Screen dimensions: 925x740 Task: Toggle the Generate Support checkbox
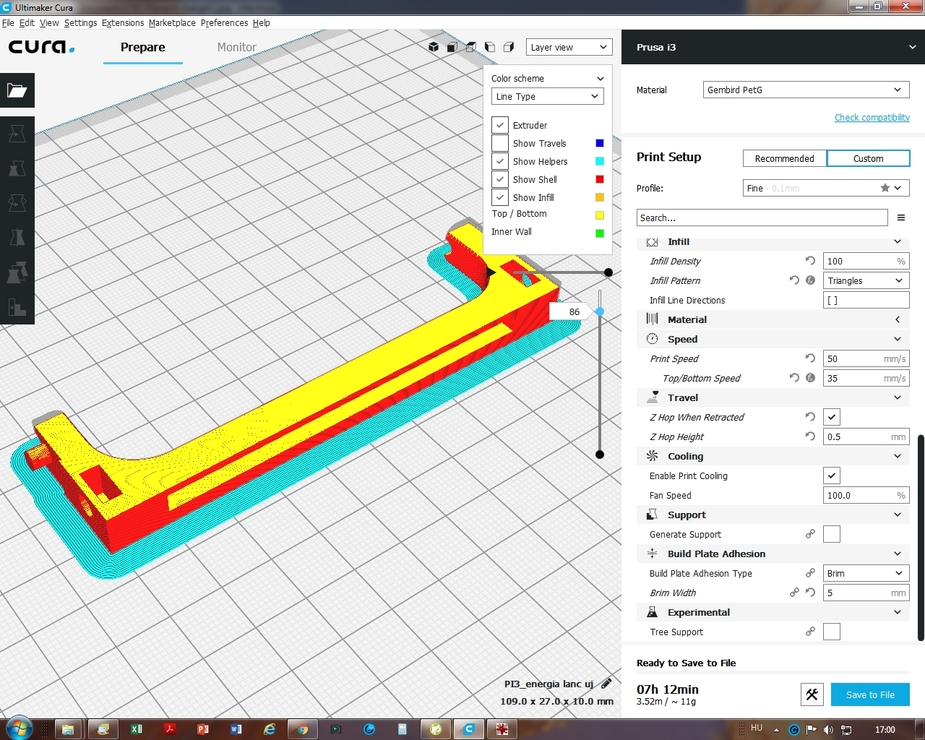coord(831,535)
